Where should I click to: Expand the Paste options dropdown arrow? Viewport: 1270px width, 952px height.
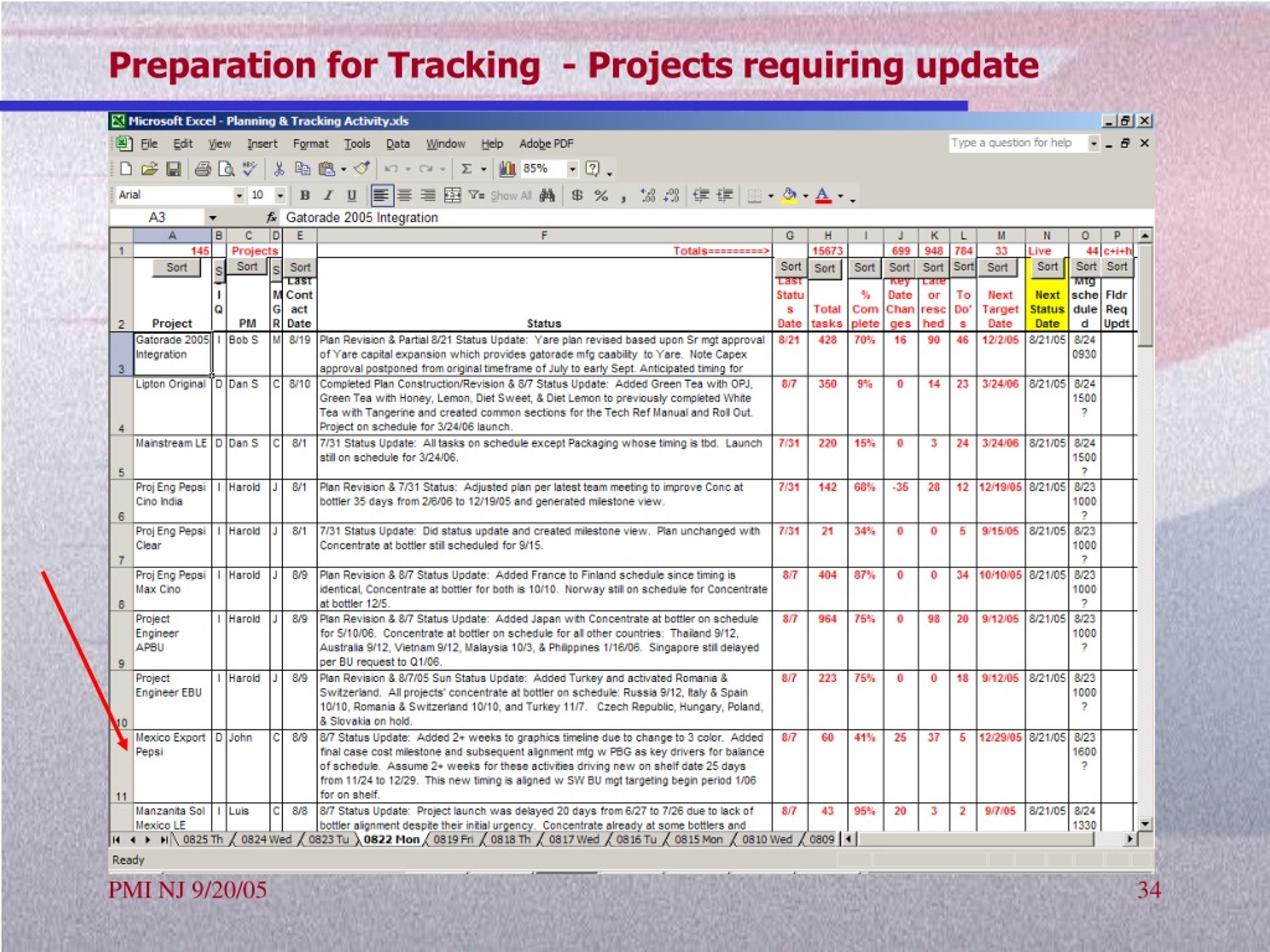(x=343, y=169)
